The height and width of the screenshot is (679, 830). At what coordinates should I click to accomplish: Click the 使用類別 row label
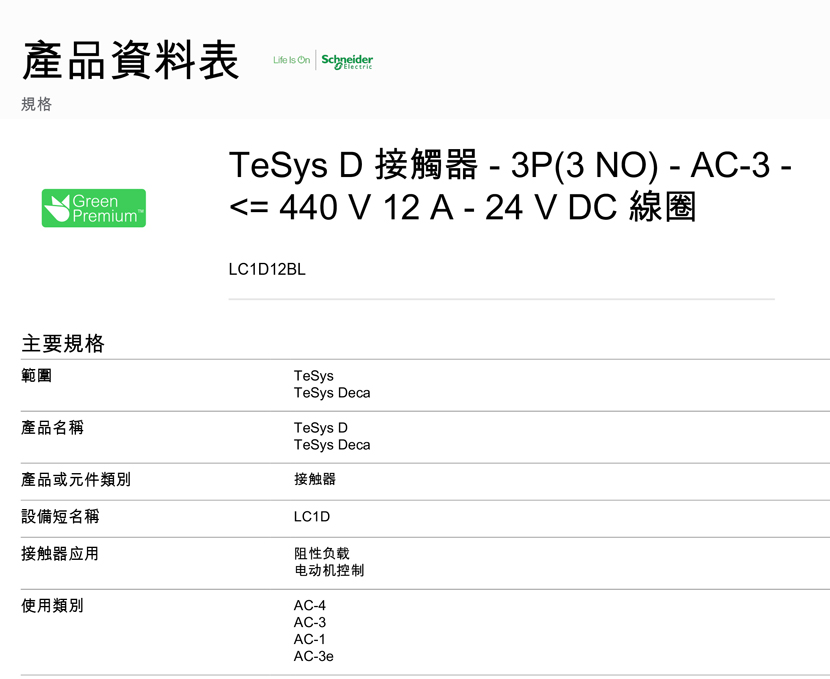tap(52, 605)
